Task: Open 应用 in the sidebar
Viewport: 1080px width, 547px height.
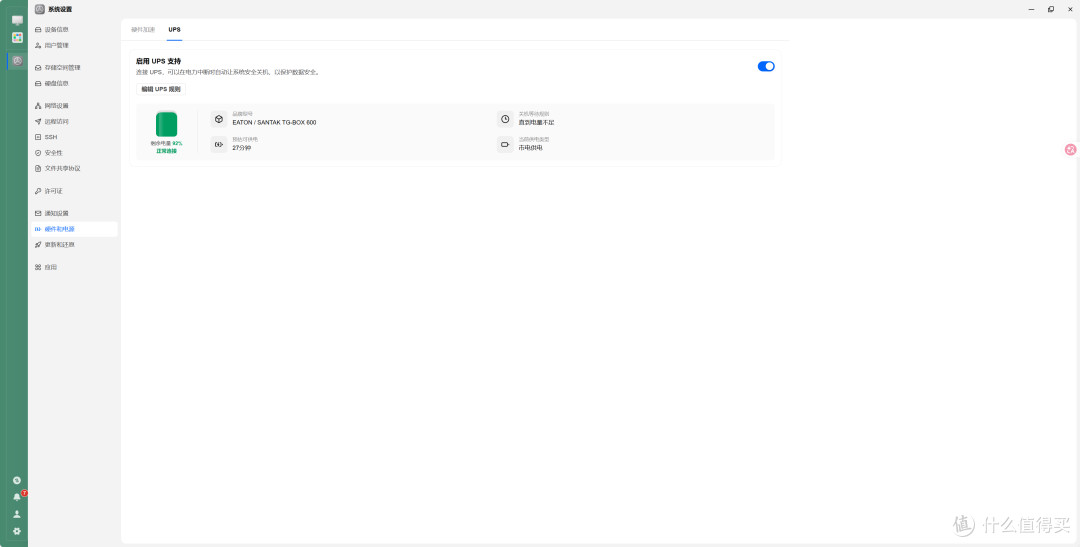Action: click(74, 267)
